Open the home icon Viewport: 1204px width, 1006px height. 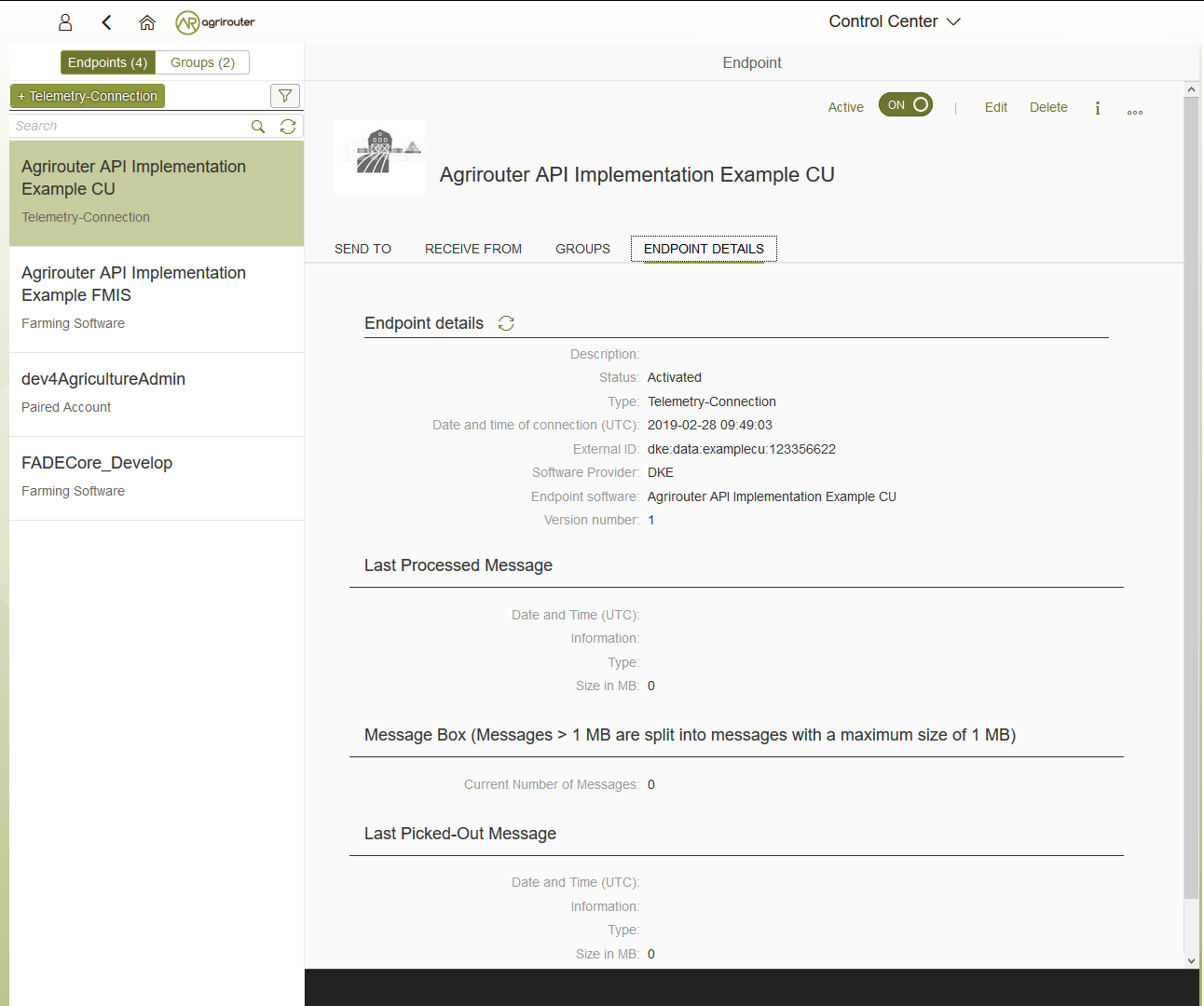click(x=146, y=21)
